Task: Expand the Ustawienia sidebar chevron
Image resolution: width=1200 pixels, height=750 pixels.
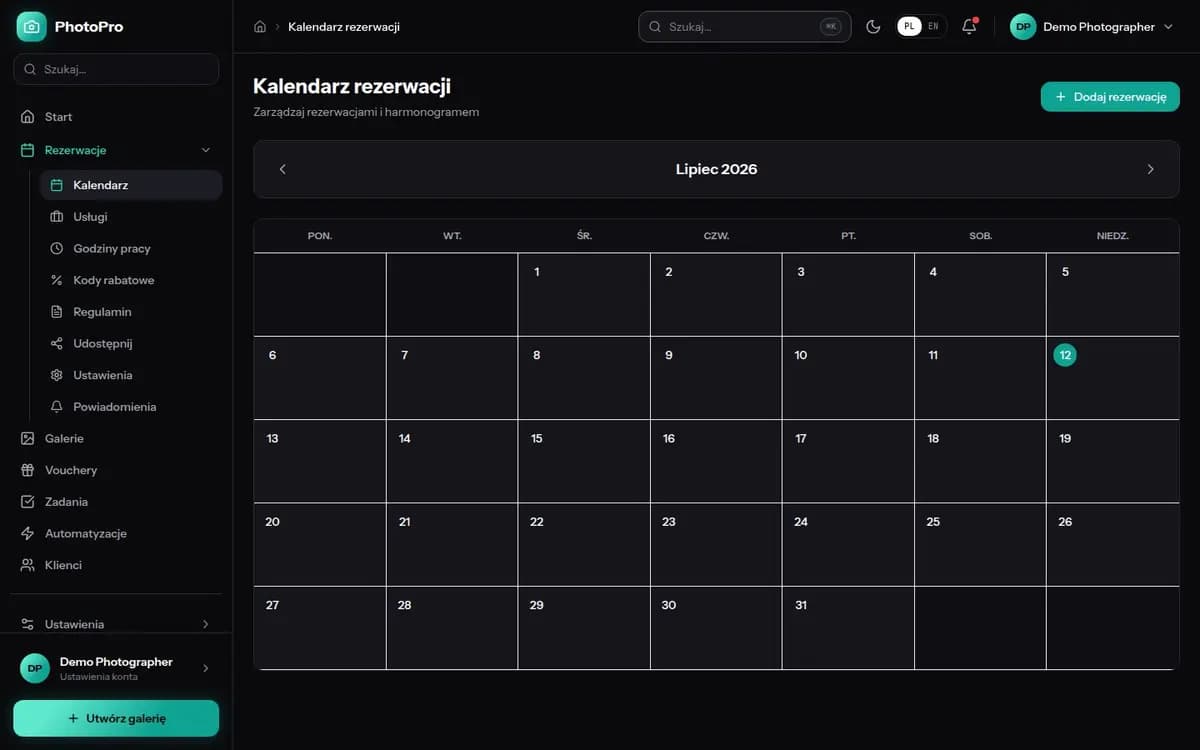Action: (x=206, y=624)
